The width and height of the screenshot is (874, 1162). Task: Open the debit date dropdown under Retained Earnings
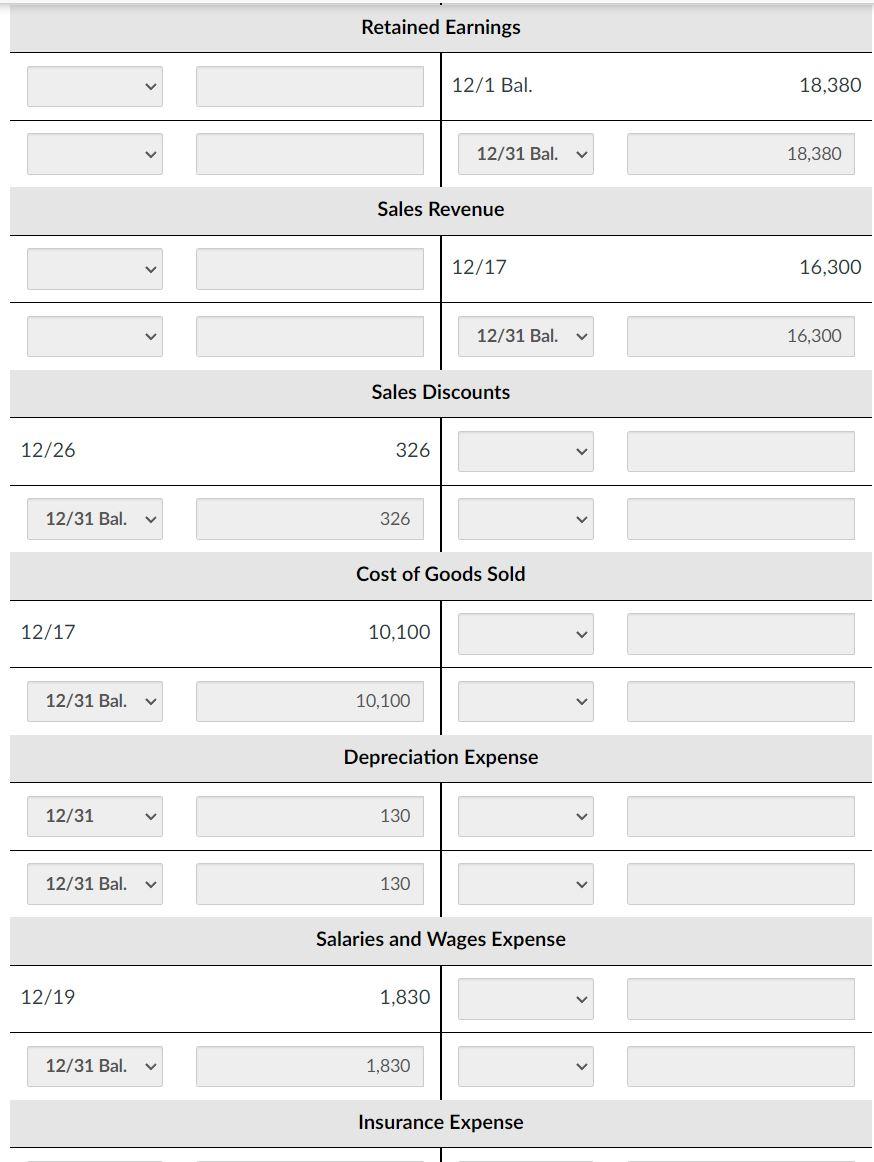(x=94, y=86)
